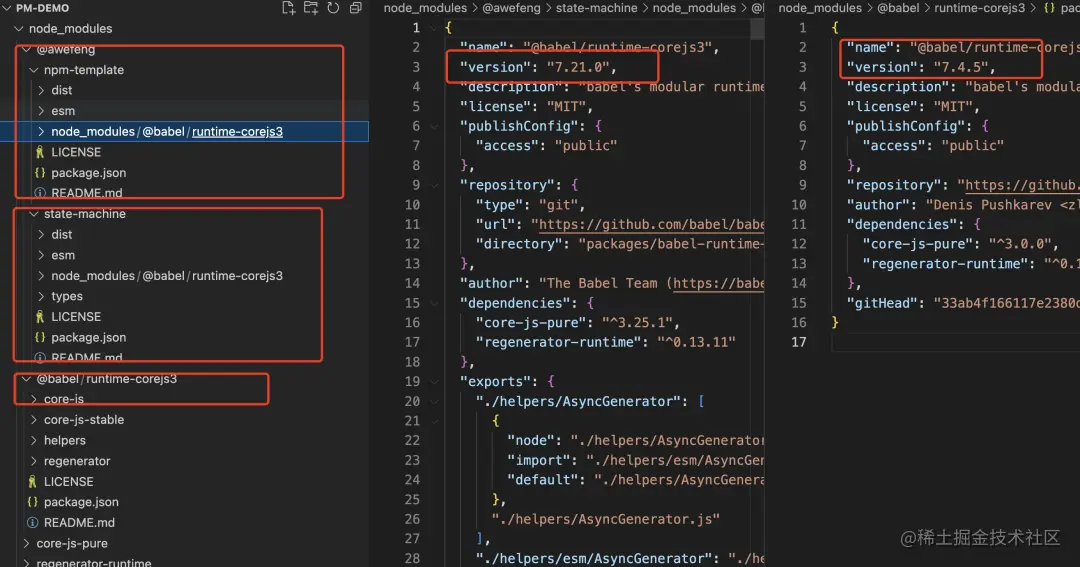Fold the dependencies block at line 15 in middle editor
Viewport: 1080px width, 567px height.
click(x=434, y=303)
